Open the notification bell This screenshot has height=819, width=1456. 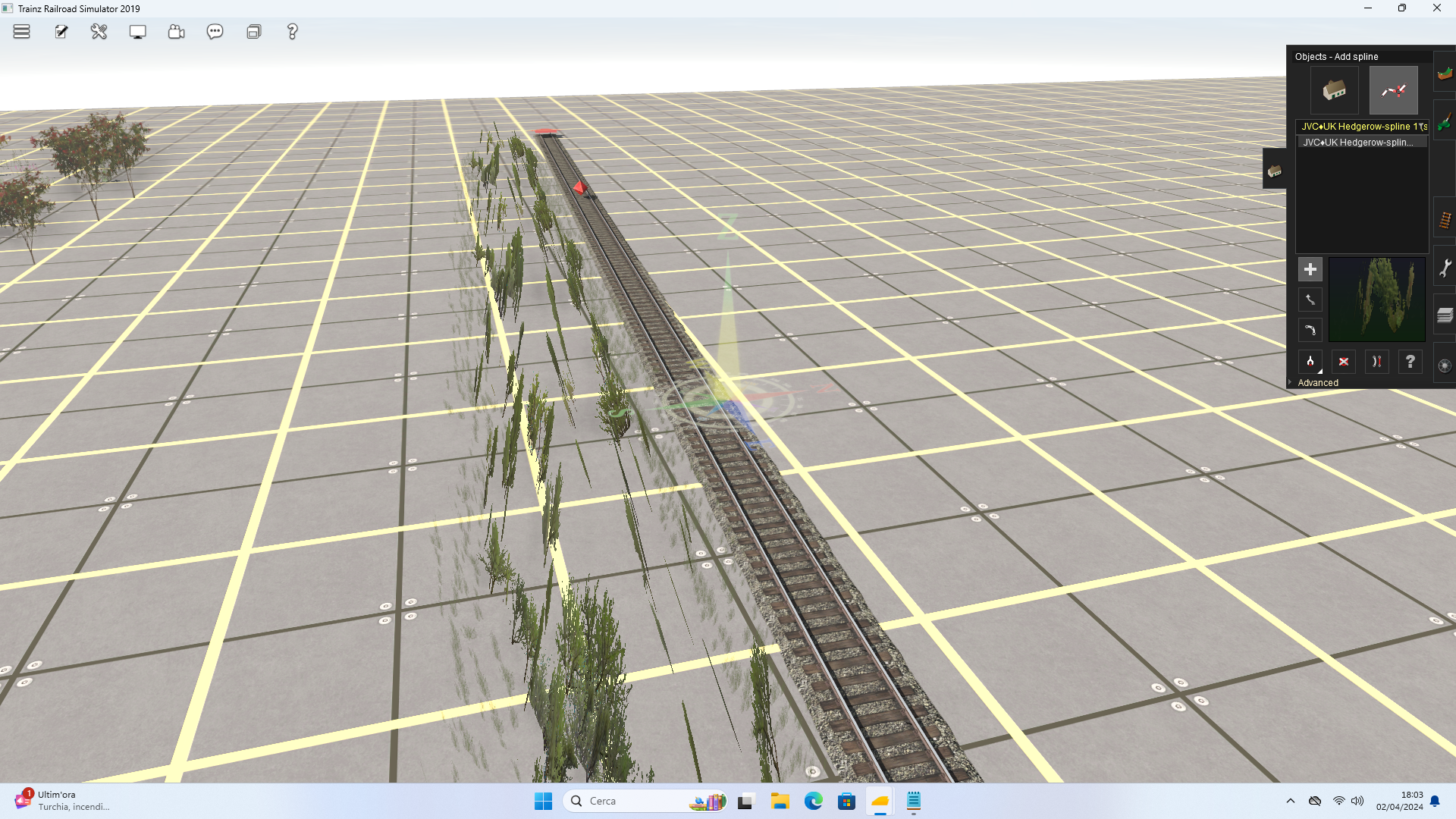pos(1435,801)
